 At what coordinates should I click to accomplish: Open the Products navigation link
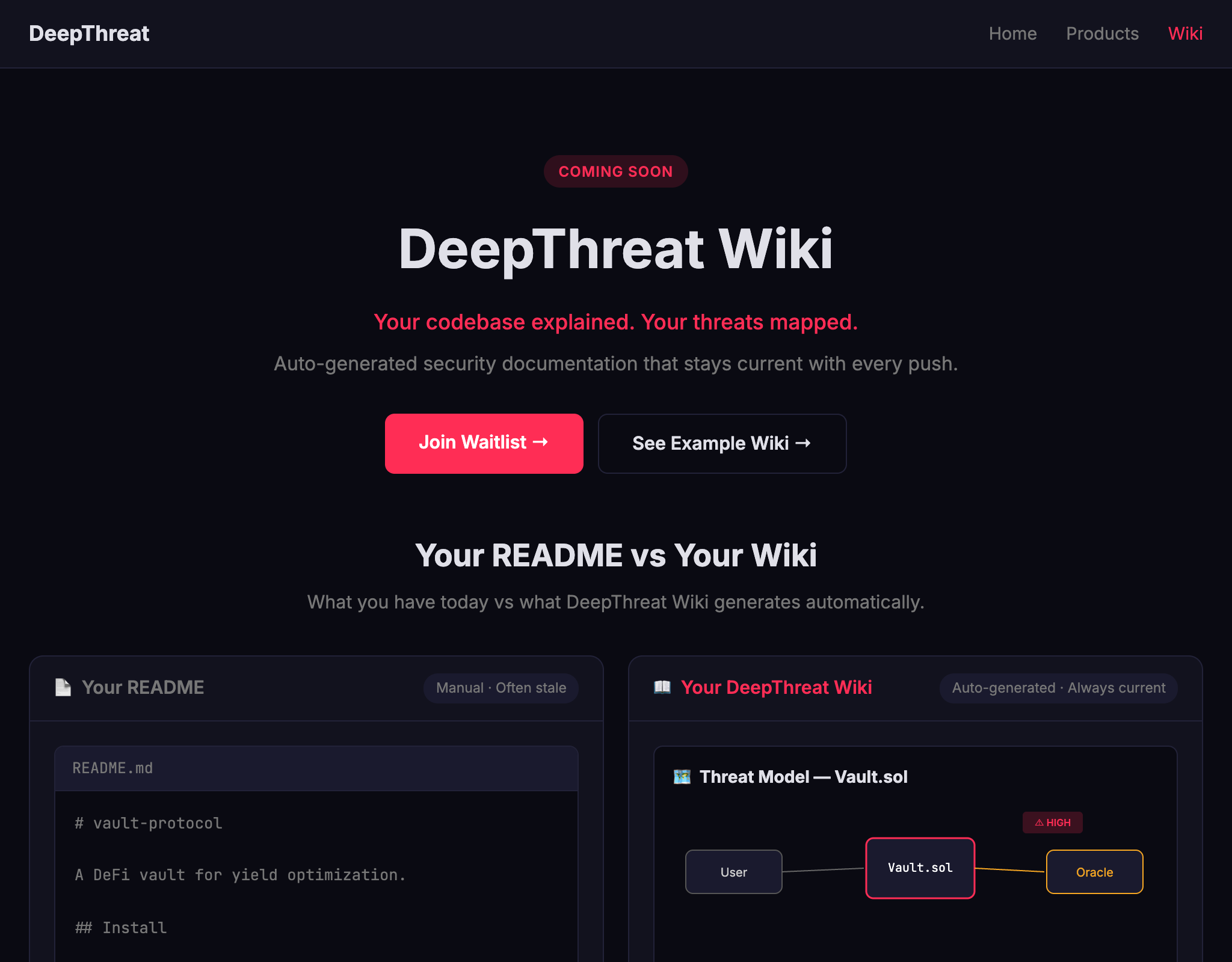click(1102, 34)
